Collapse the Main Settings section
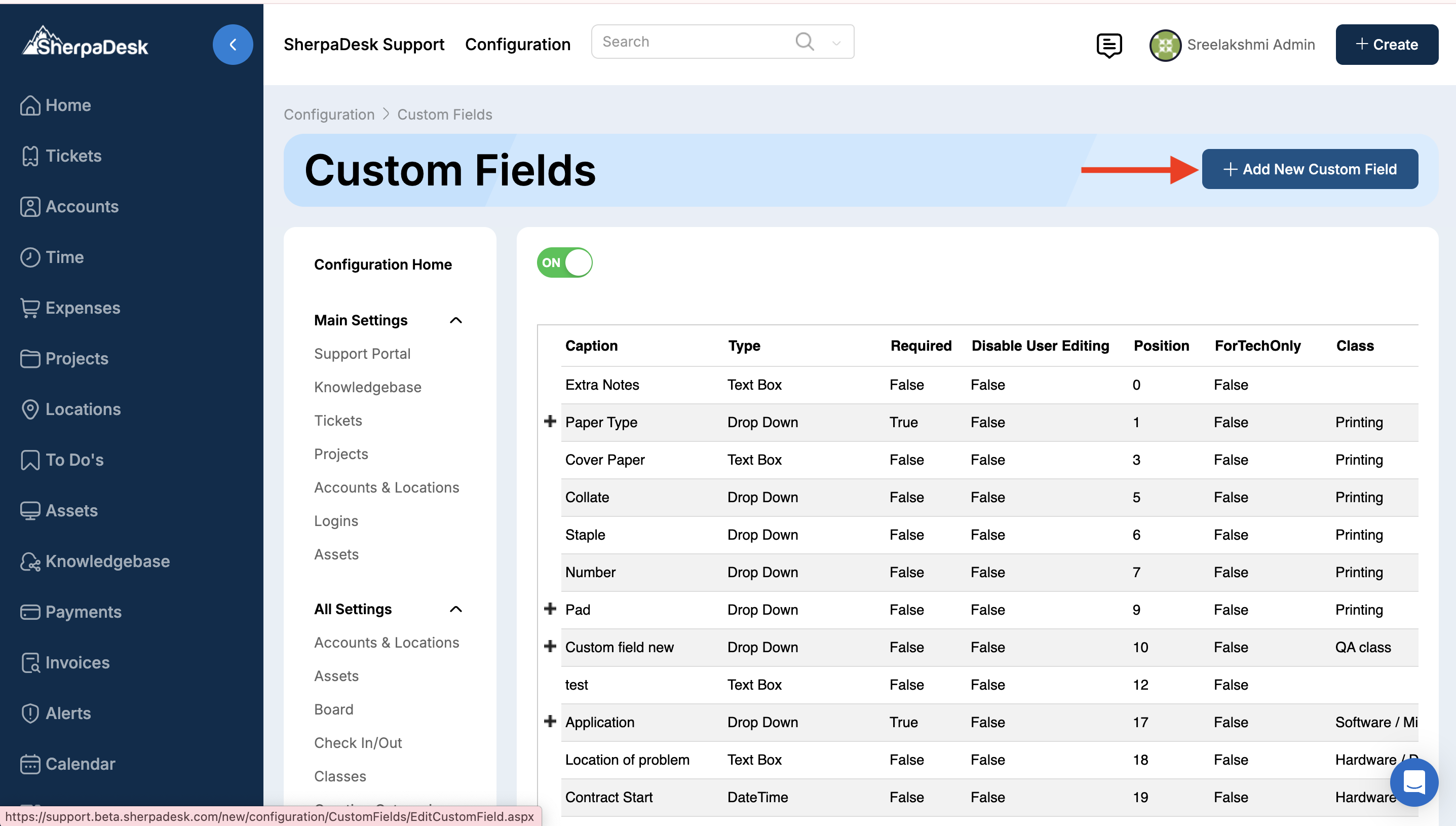 coord(455,321)
